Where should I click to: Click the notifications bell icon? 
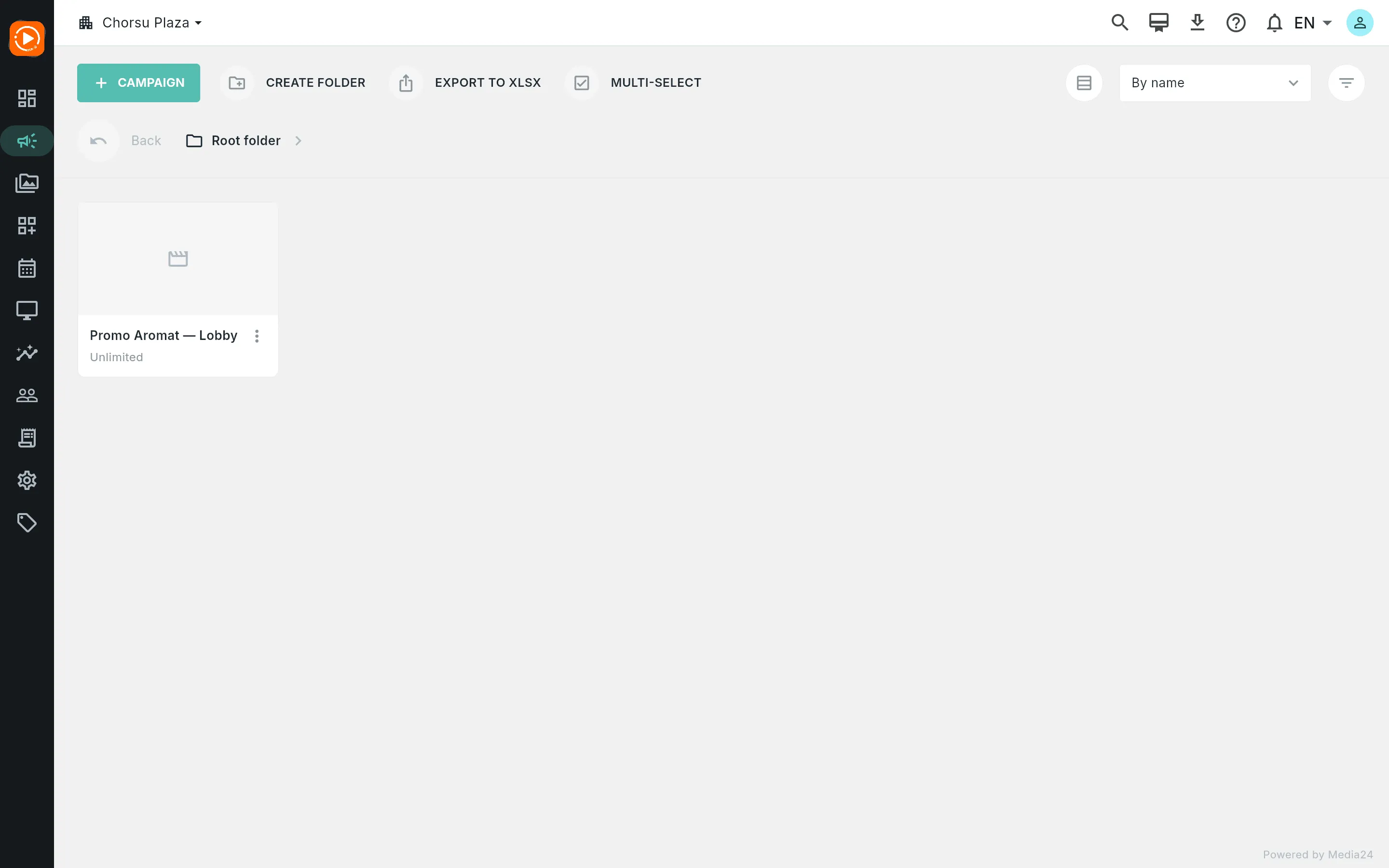click(x=1274, y=23)
